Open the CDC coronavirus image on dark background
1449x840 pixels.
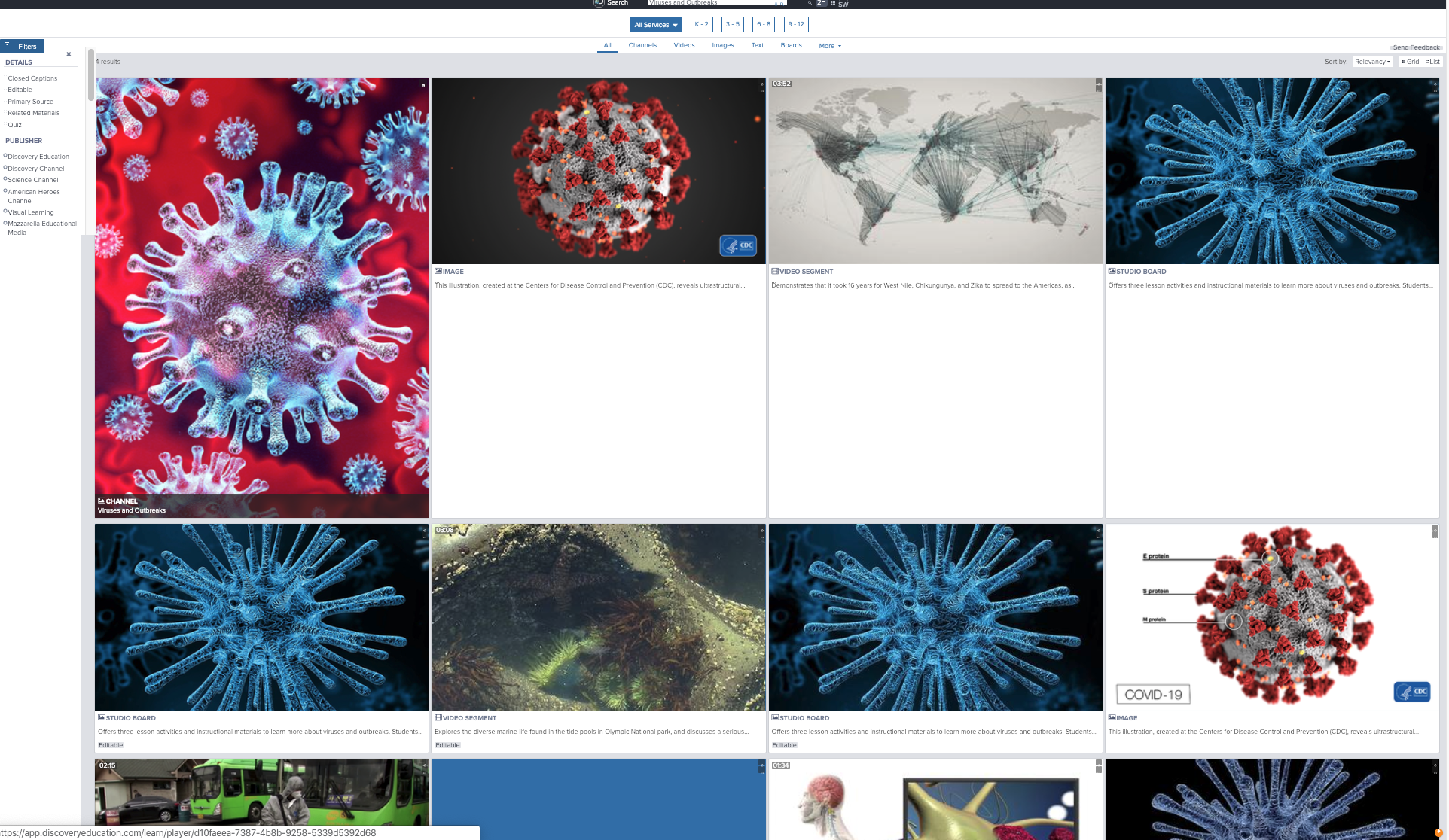pos(598,171)
